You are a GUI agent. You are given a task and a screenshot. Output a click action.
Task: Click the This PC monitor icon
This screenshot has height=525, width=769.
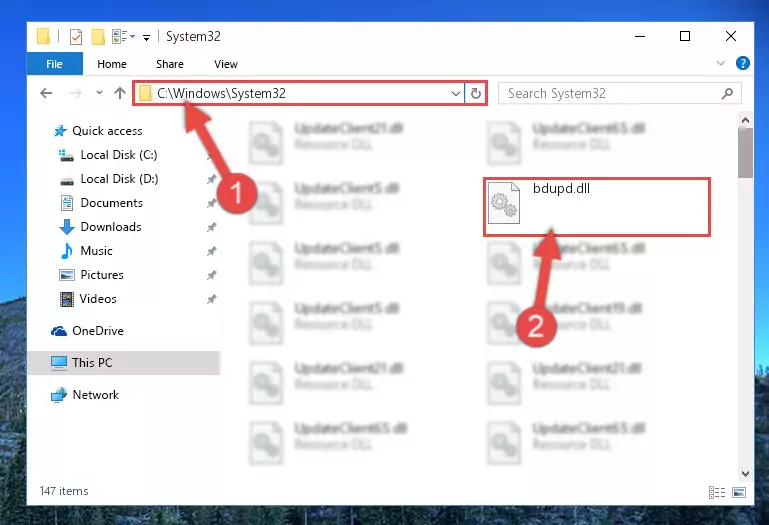(59, 363)
